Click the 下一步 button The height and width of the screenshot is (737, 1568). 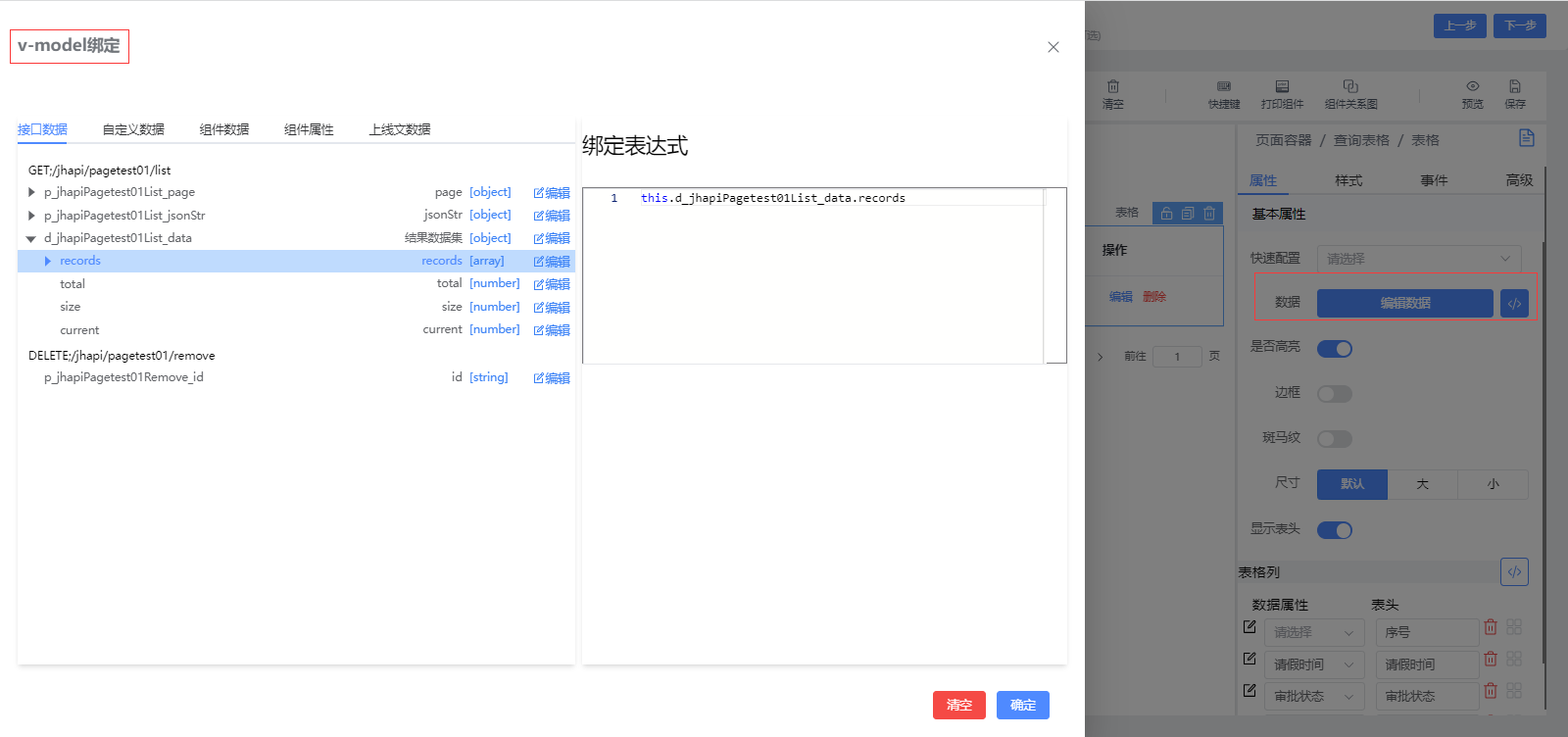pyautogui.click(x=1520, y=25)
